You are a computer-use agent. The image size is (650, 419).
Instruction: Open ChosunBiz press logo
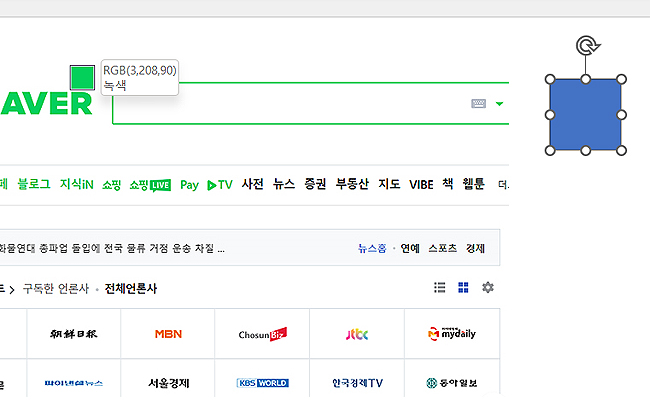[263, 334]
